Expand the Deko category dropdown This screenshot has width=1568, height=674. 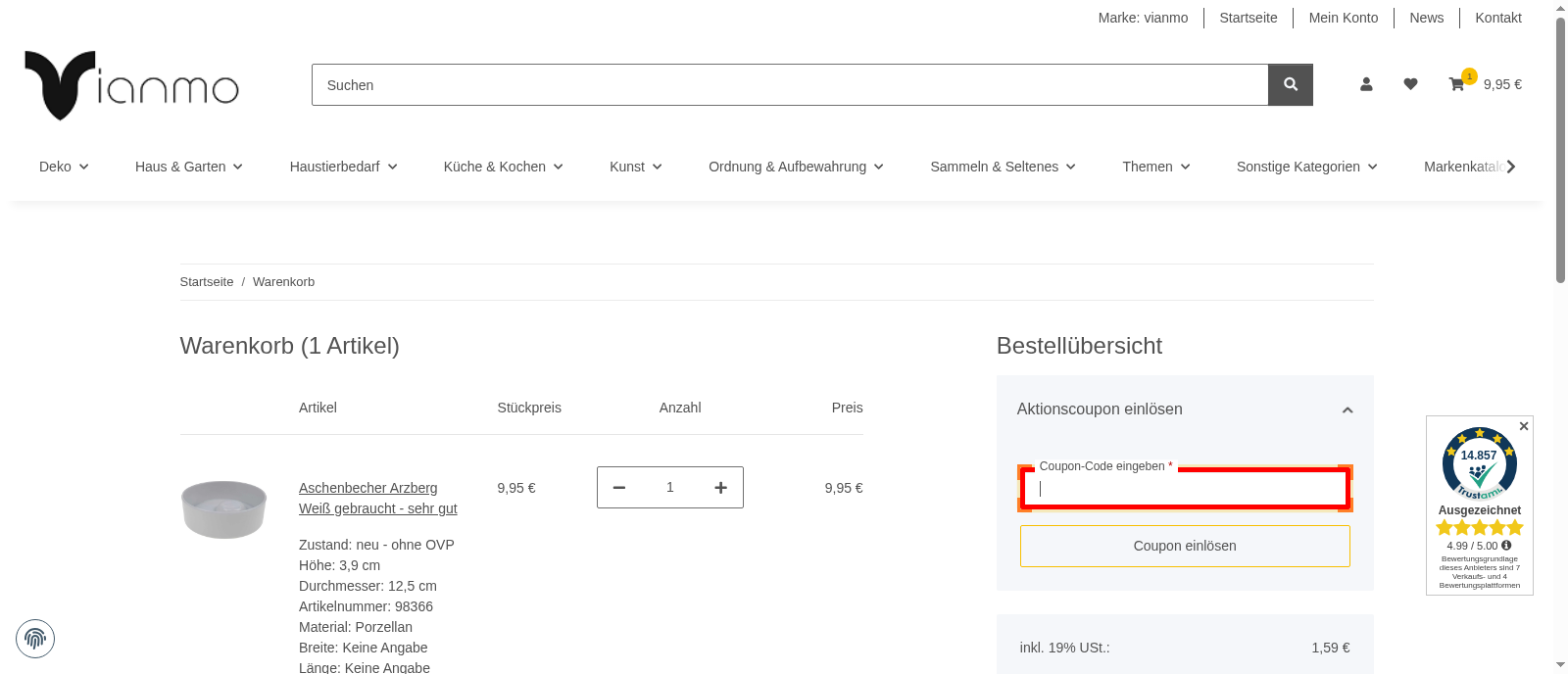(64, 167)
